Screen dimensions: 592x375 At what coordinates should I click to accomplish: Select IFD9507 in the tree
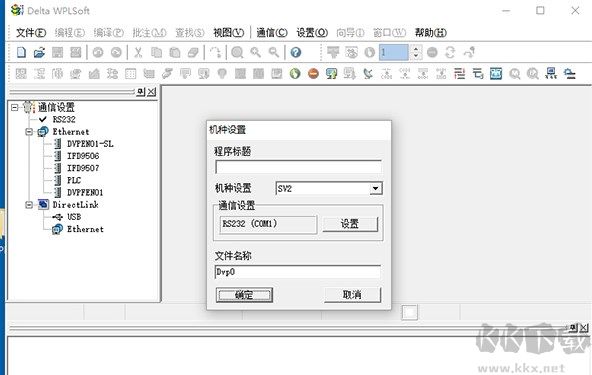tap(83, 168)
